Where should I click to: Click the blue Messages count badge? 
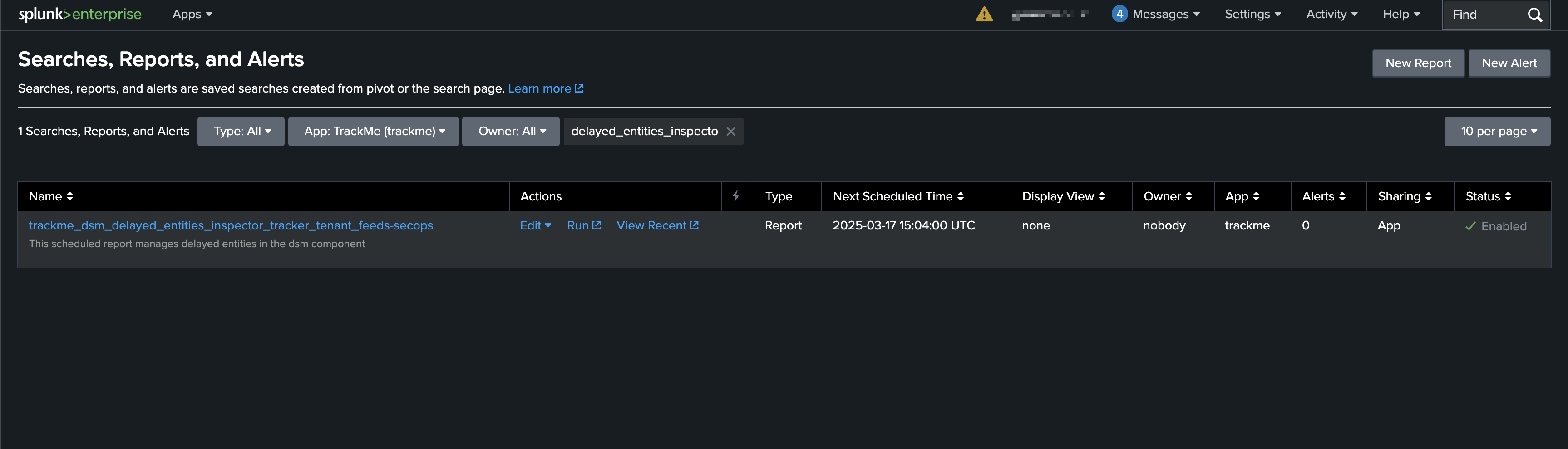point(1119,14)
